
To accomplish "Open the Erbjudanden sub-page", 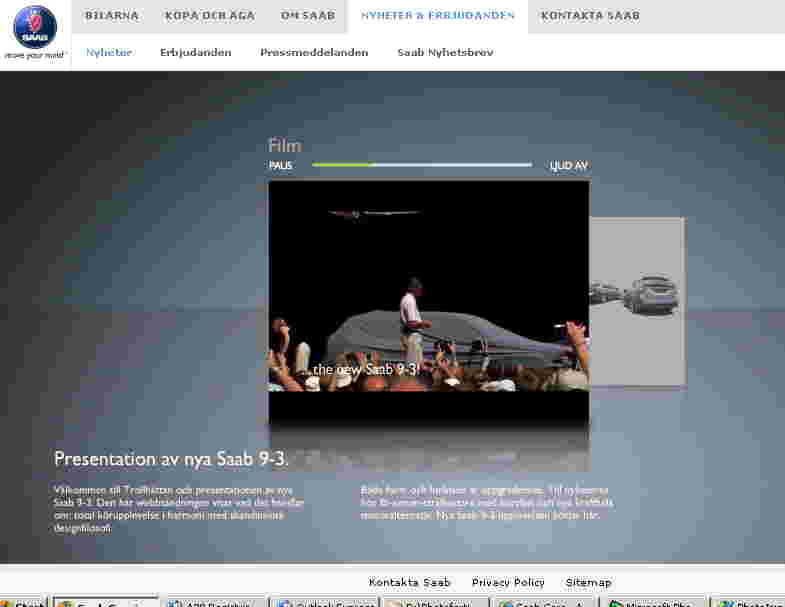I will [196, 52].
